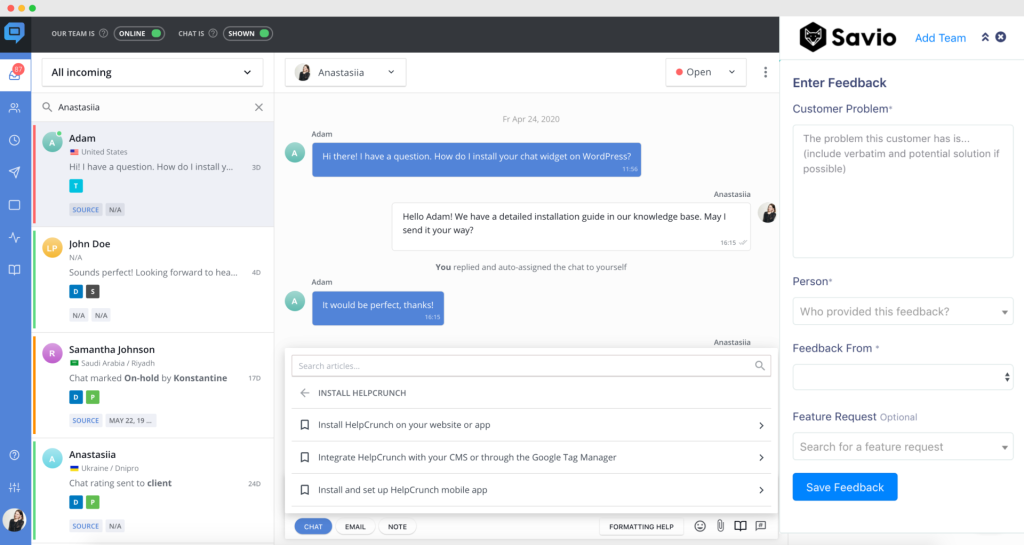The height and width of the screenshot is (545, 1024).
Task: Click Adam's WordPress install question message
Action: (x=476, y=159)
